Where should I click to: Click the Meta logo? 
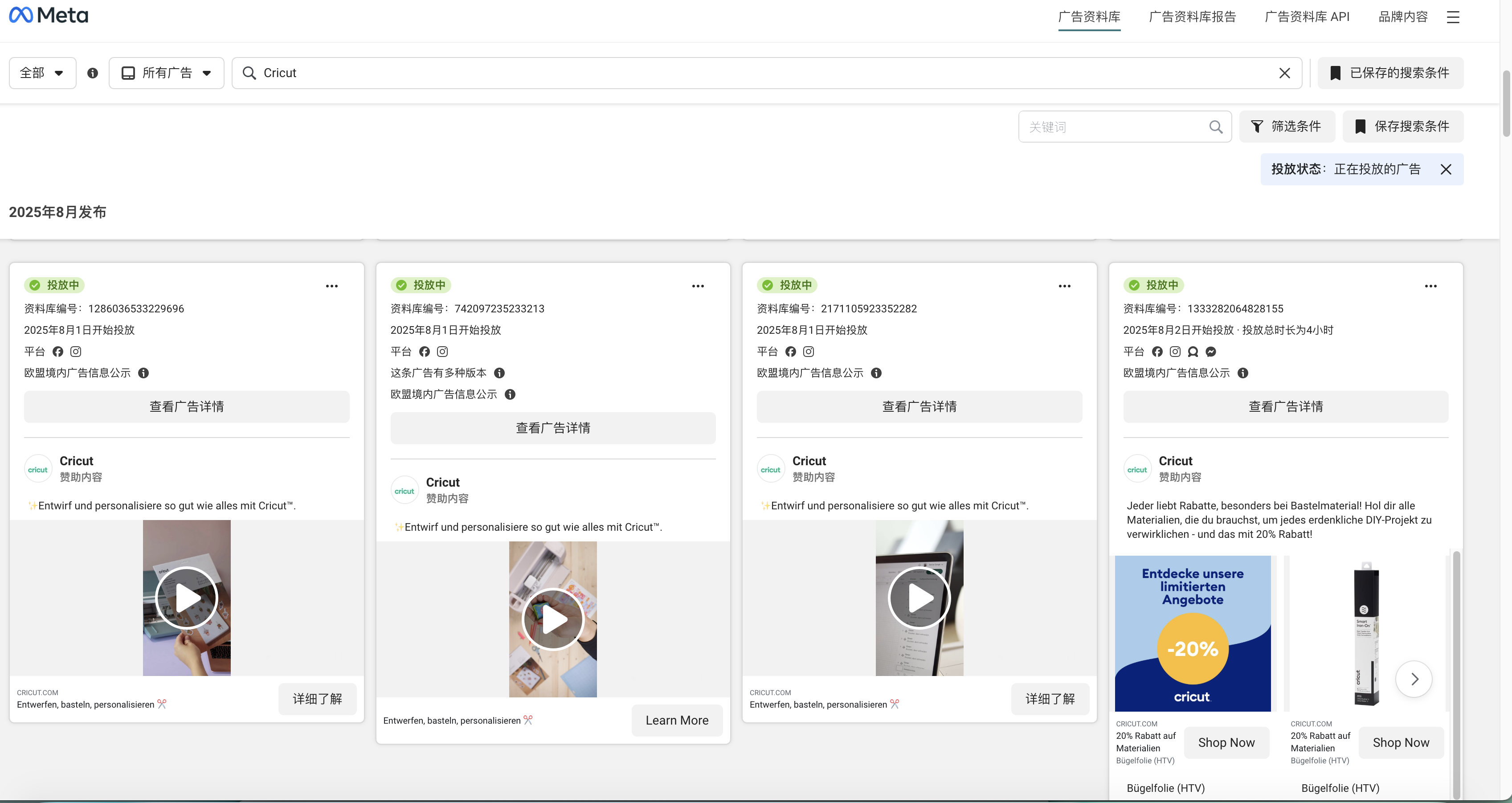pyautogui.click(x=48, y=15)
